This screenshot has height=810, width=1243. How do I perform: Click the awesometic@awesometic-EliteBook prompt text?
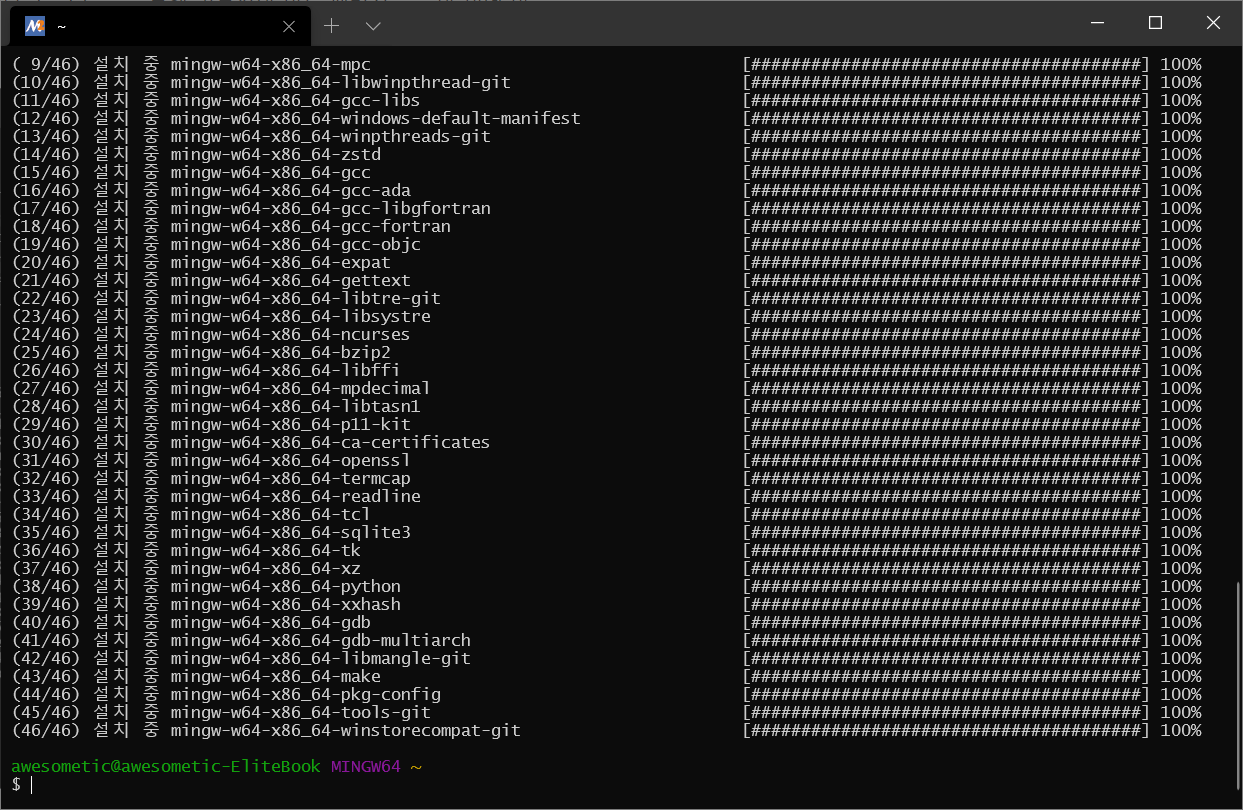click(166, 767)
